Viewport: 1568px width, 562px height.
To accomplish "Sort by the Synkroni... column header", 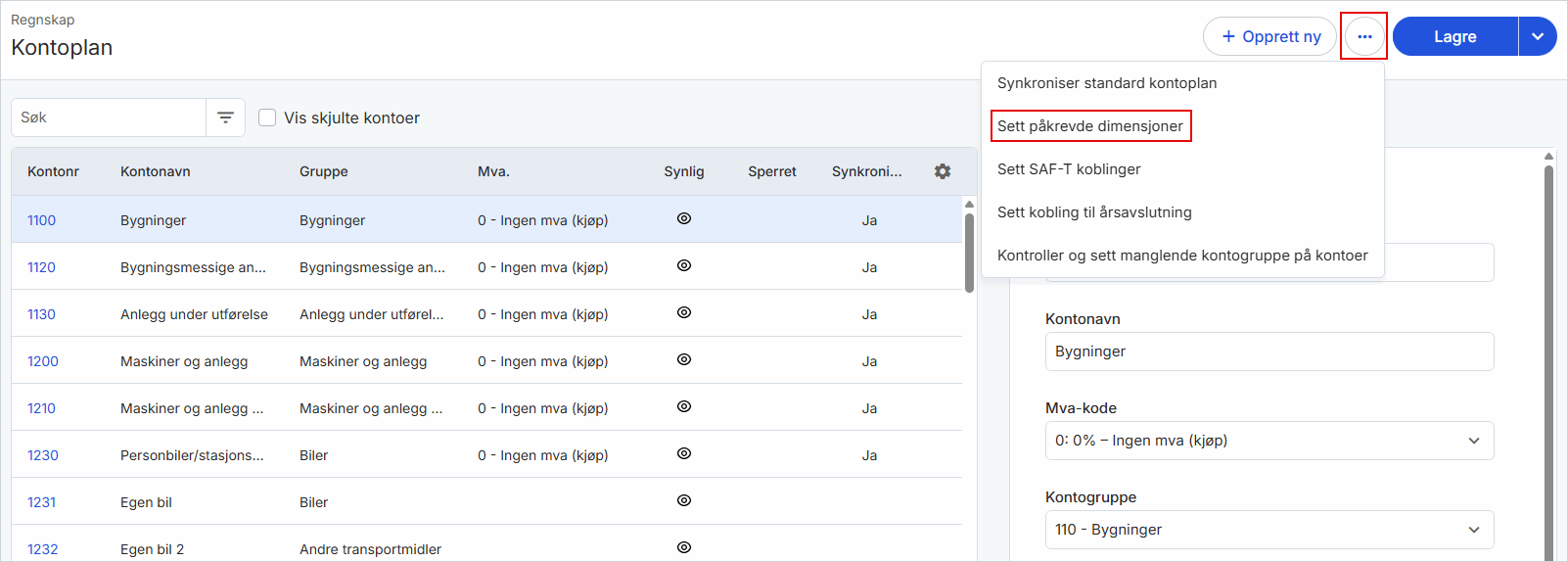I will pos(867,171).
